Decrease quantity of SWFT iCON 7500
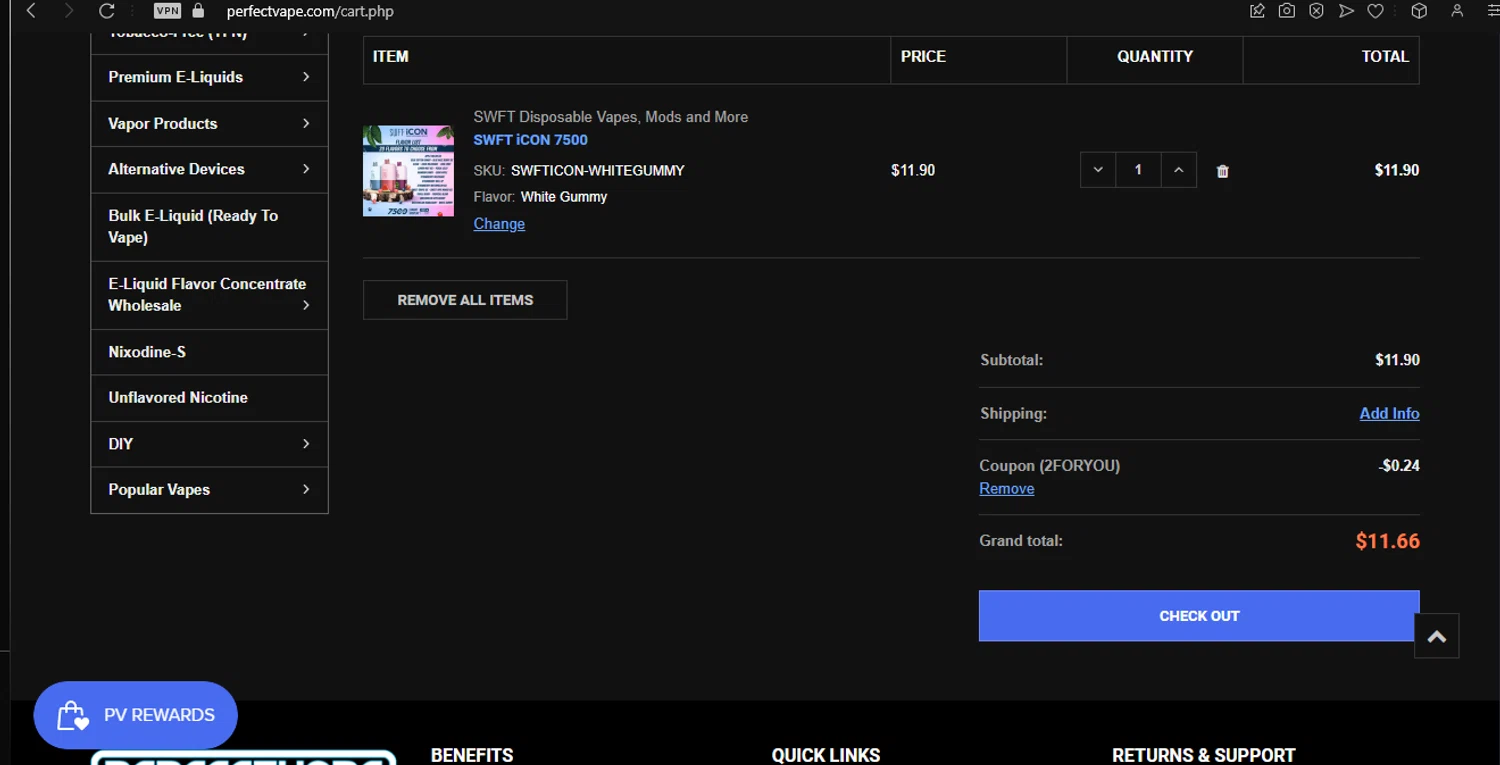 (1098, 170)
